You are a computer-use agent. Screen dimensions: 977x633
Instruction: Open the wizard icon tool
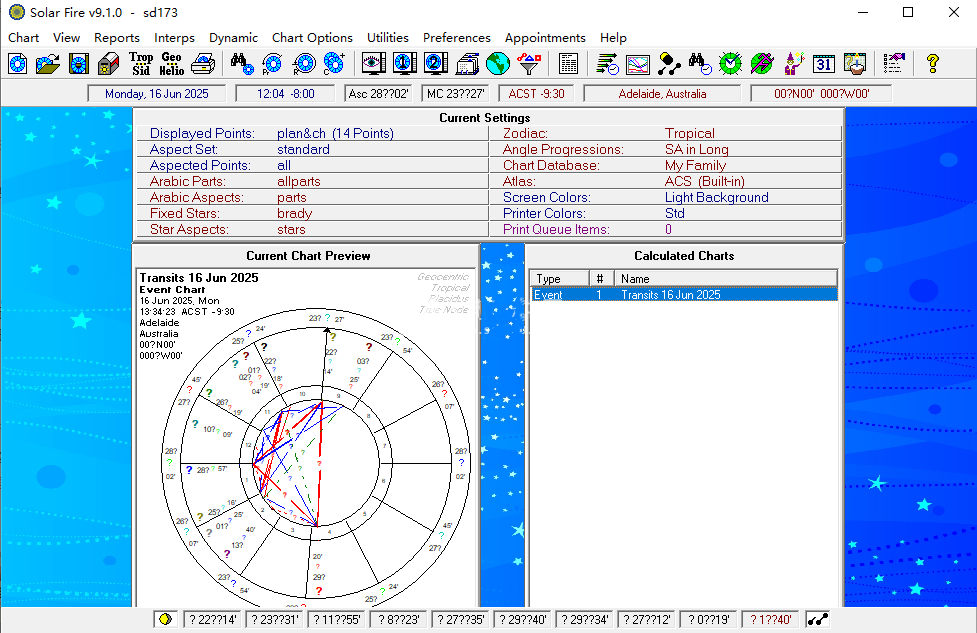[794, 64]
